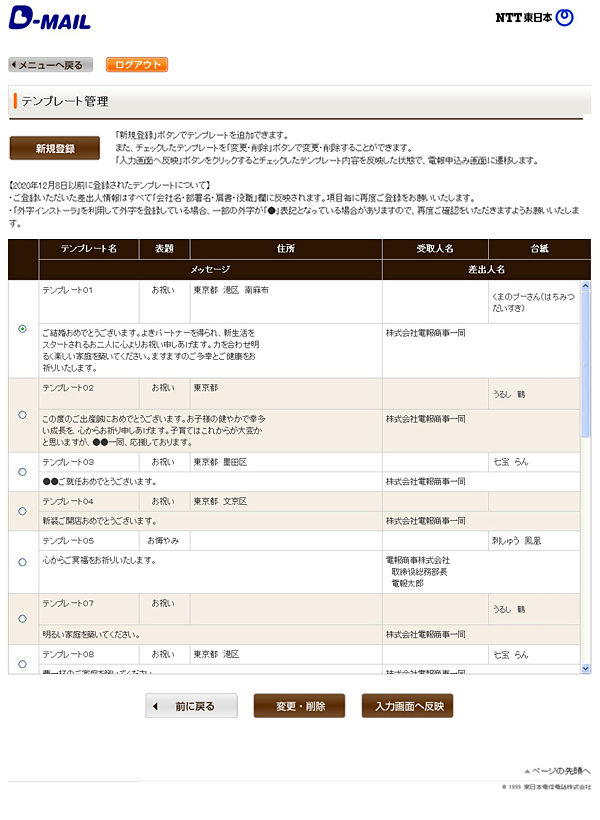The height and width of the screenshot is (820, 600).
Task: Click the 入力画面へ反映 button
Action: pyautogui.click(x=407, y=706)
